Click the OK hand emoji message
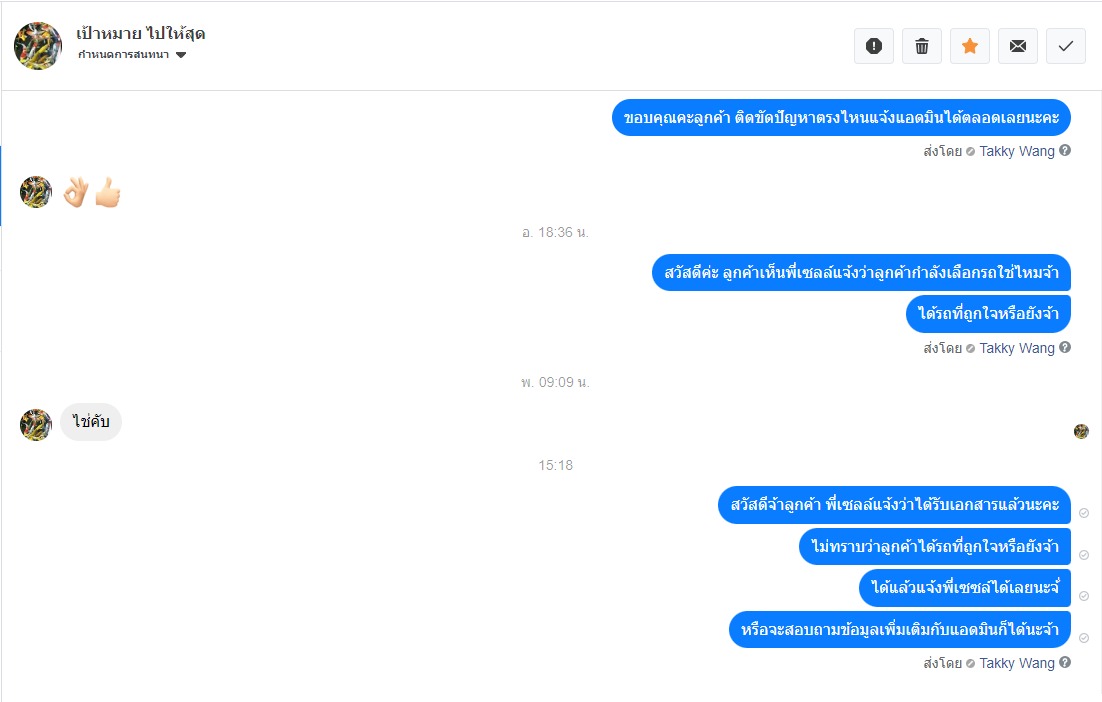Screen dimensions: 1102x702 pyautogui.click(x=76, y=192)
